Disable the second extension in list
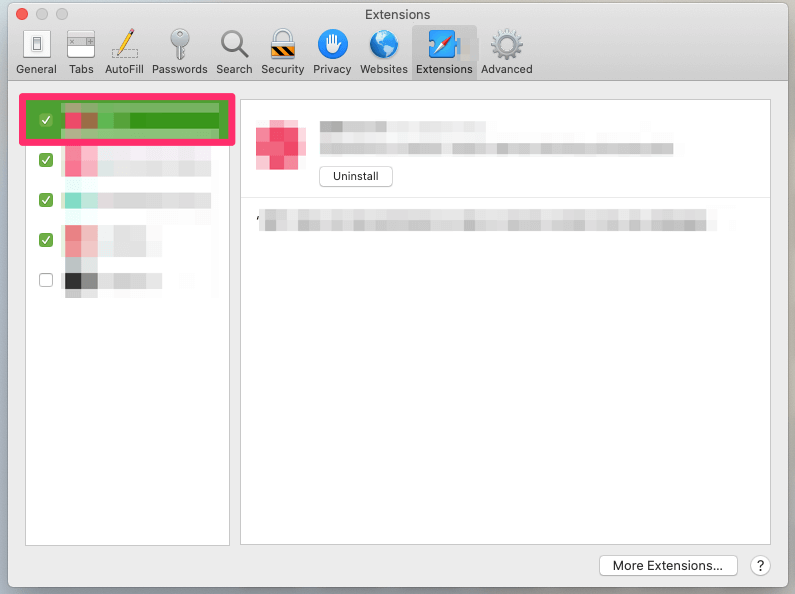This screenshot has width=795, height=594. click(46, 160)
